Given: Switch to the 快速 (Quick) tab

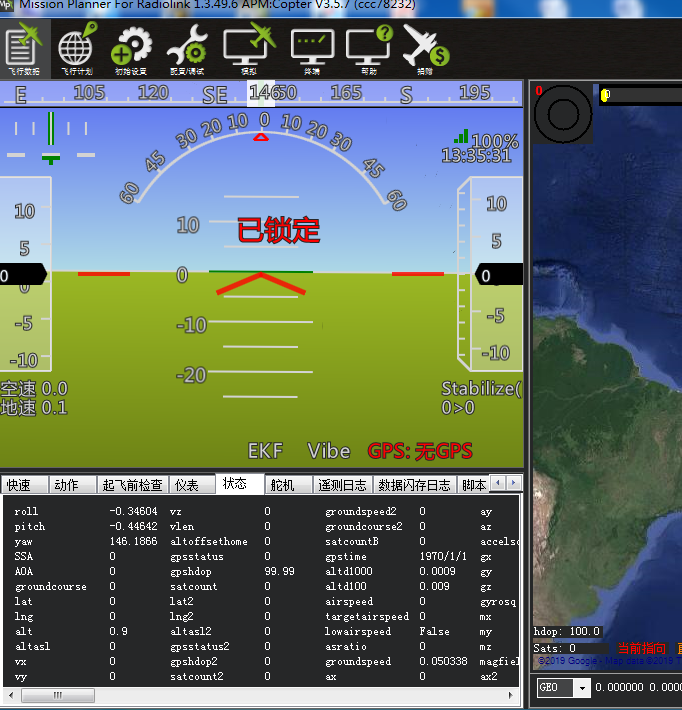Looking at the screenshot, I should point(20,485).
